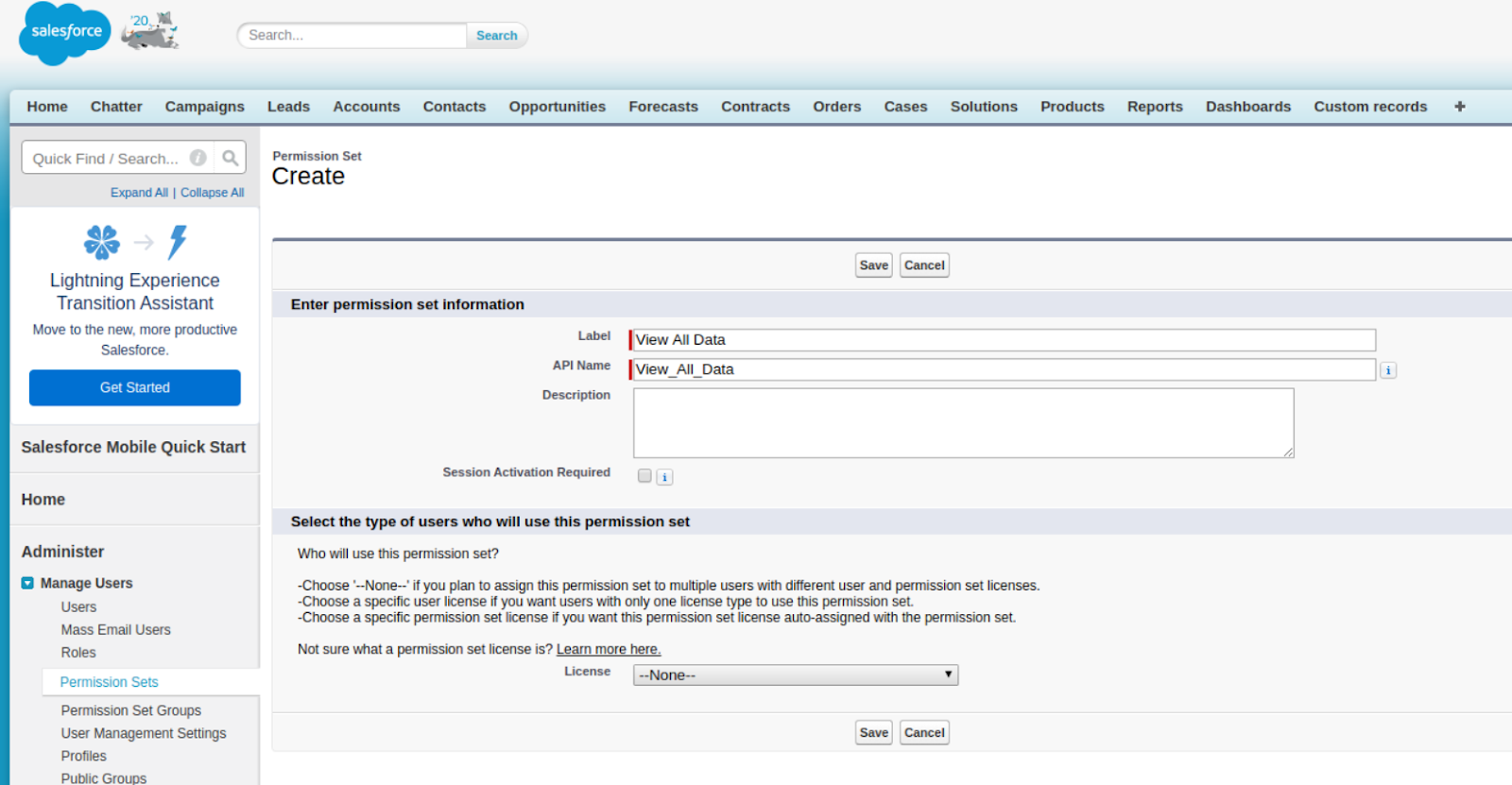Screen dimensions: 1512x785
Task: Open the Reports tab
Action: coord(1155,107)
